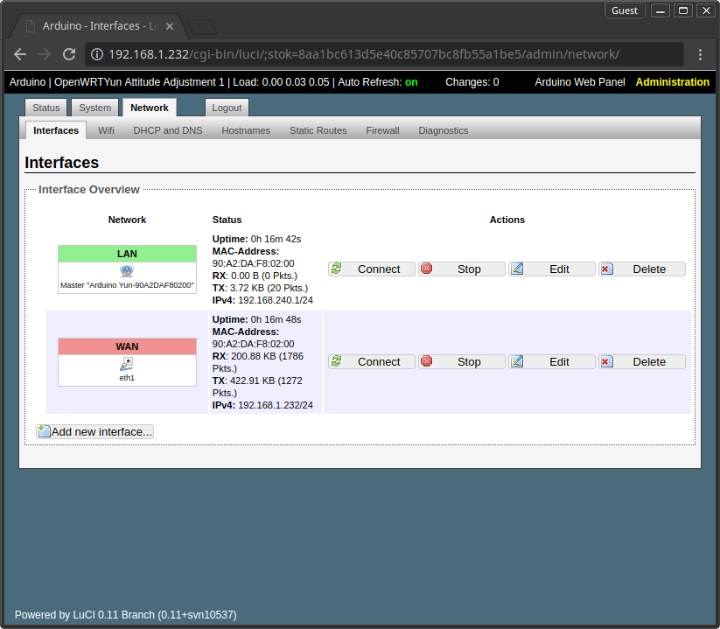Click the Interfaces page heading

62,163
